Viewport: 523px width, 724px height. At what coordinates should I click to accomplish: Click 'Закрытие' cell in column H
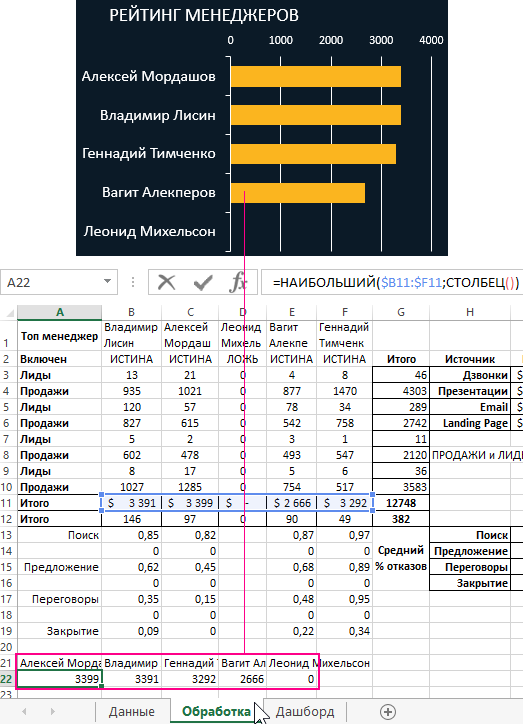tap(470, 584)
